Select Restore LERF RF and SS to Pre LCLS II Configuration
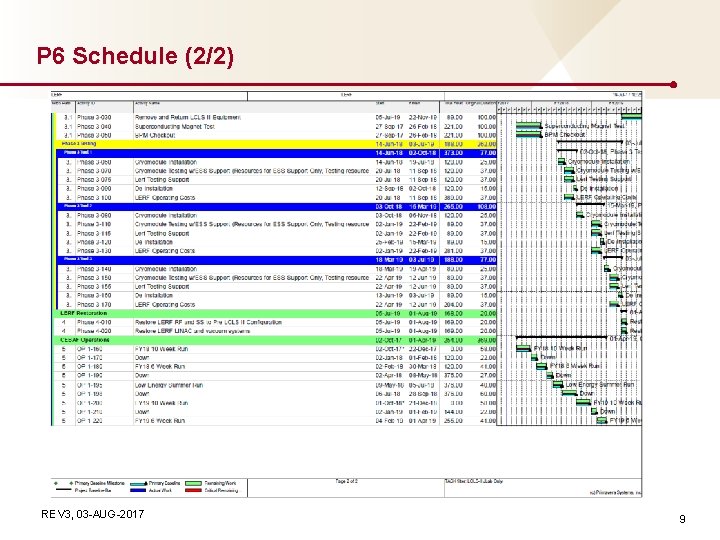 coord(208,322)
